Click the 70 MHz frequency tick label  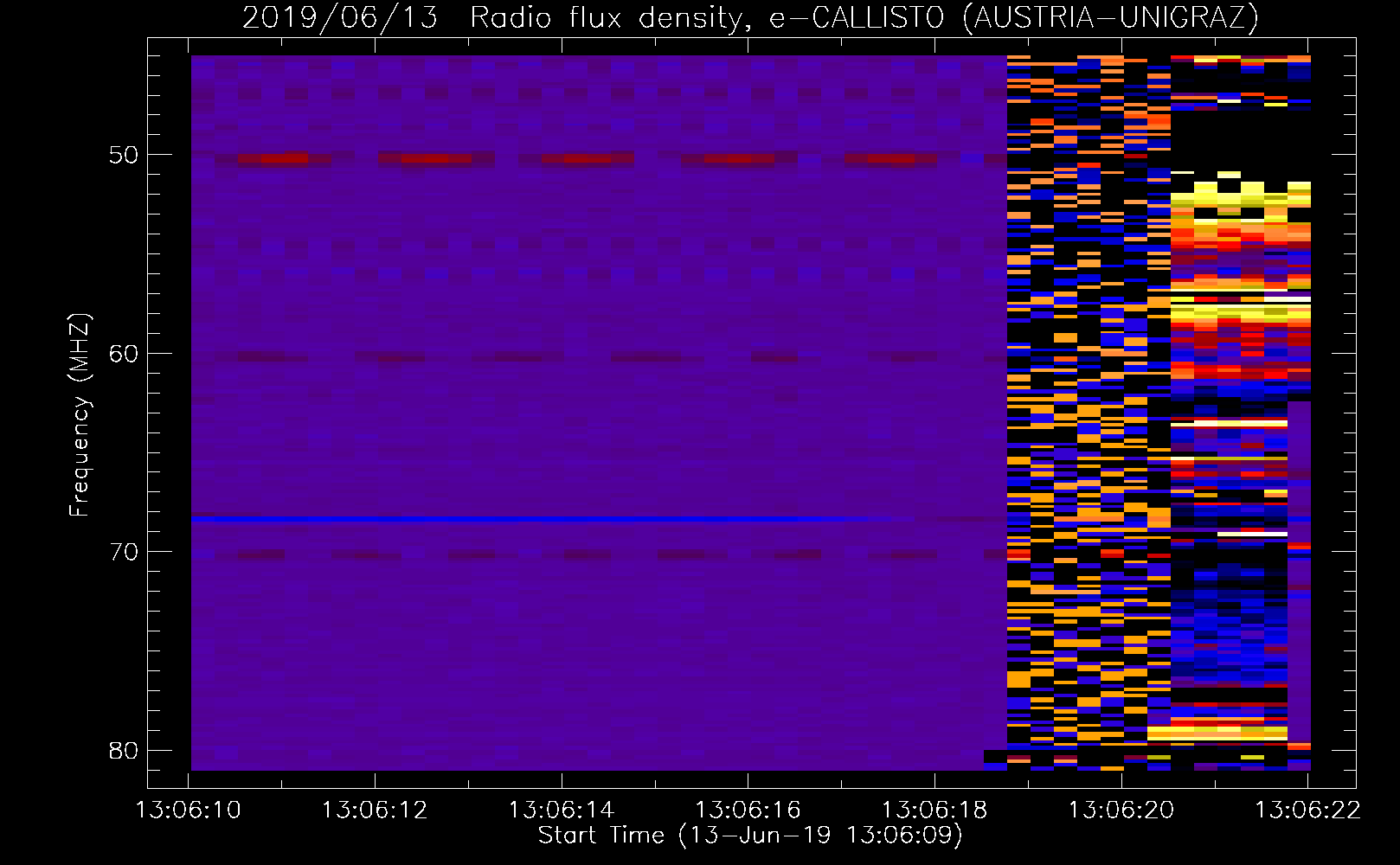coord(124,552)
